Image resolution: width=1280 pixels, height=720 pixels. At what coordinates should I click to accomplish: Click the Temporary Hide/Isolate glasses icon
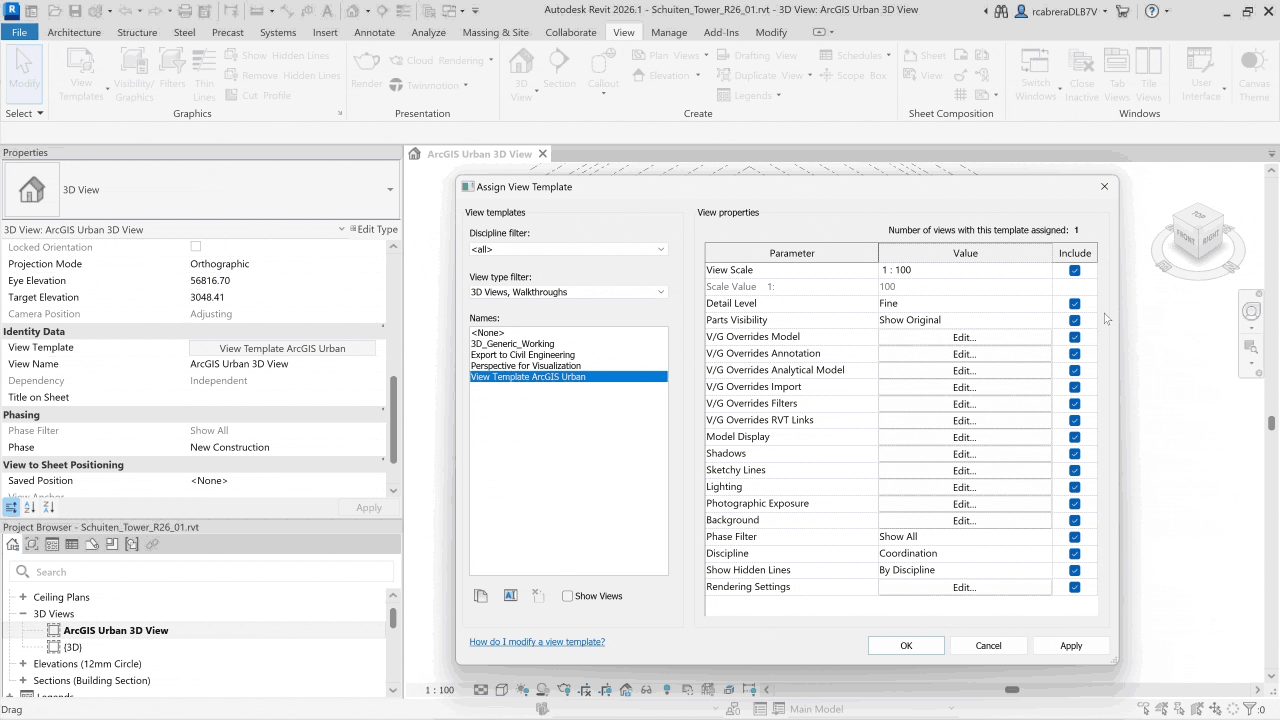click(646, 690)
